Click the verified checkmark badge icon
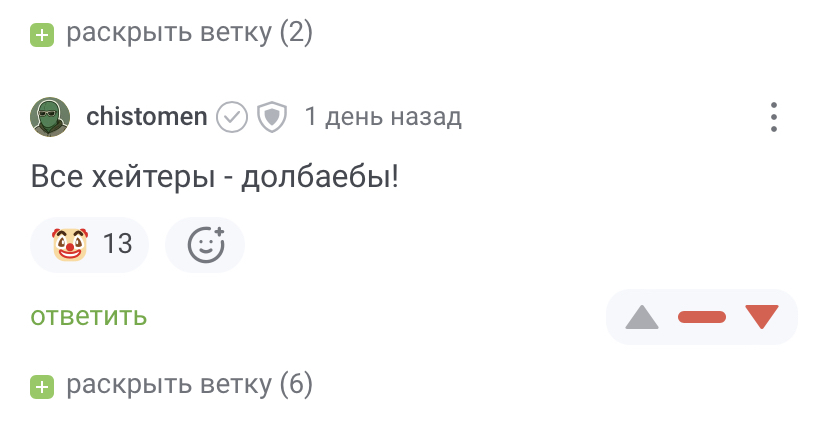 [x=233, y=117]
